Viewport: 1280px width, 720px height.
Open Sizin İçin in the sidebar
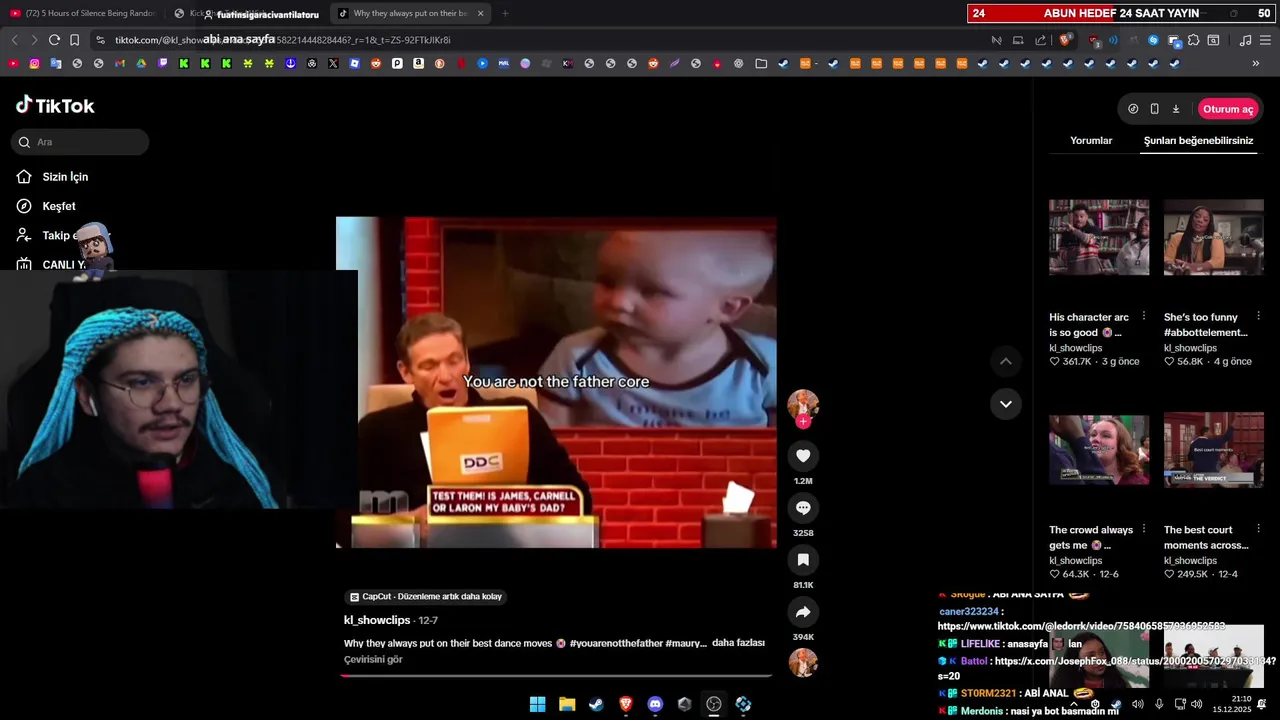[x=65, y=177]
